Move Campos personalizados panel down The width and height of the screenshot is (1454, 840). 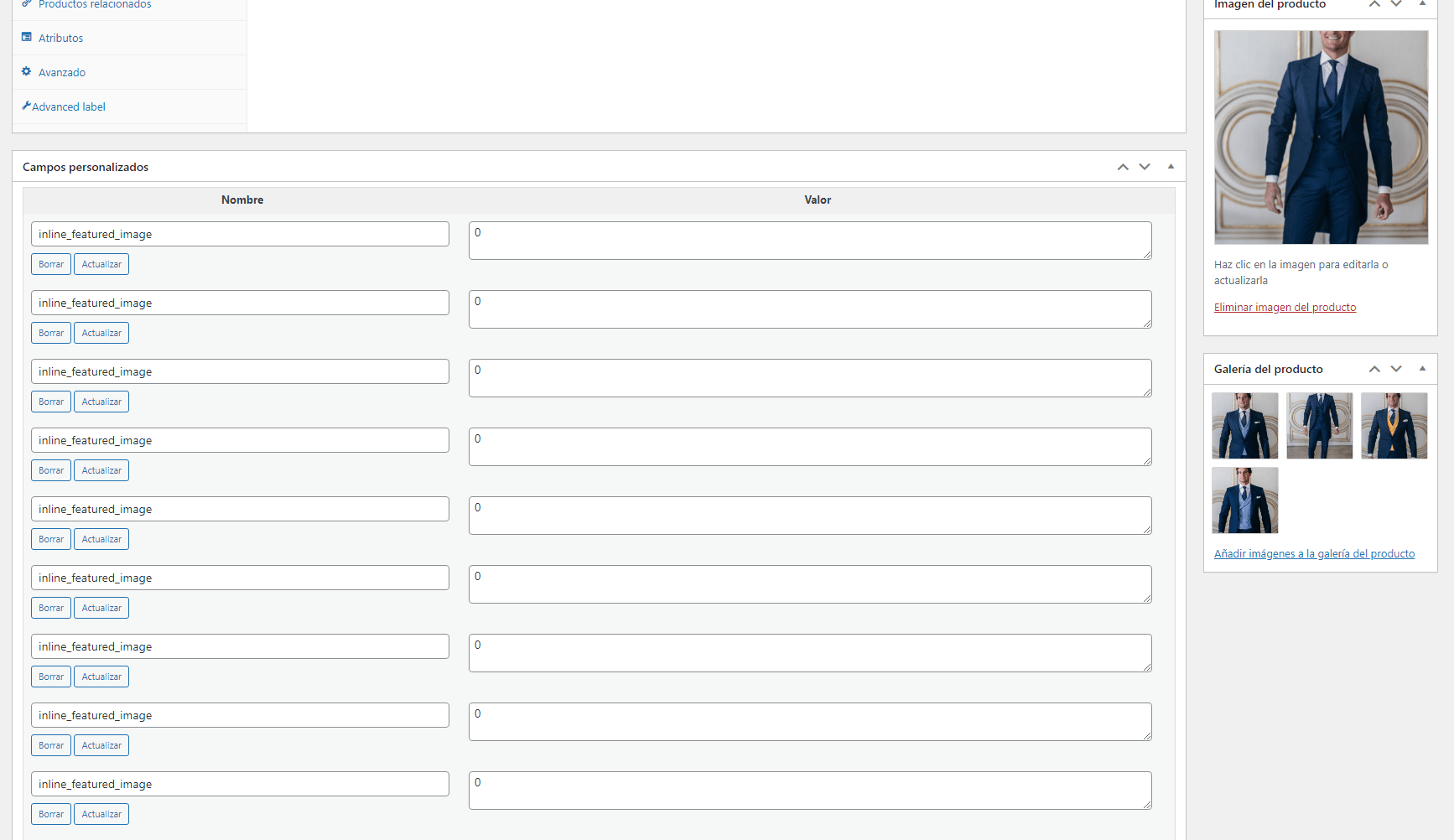(x=1145, y=167)
